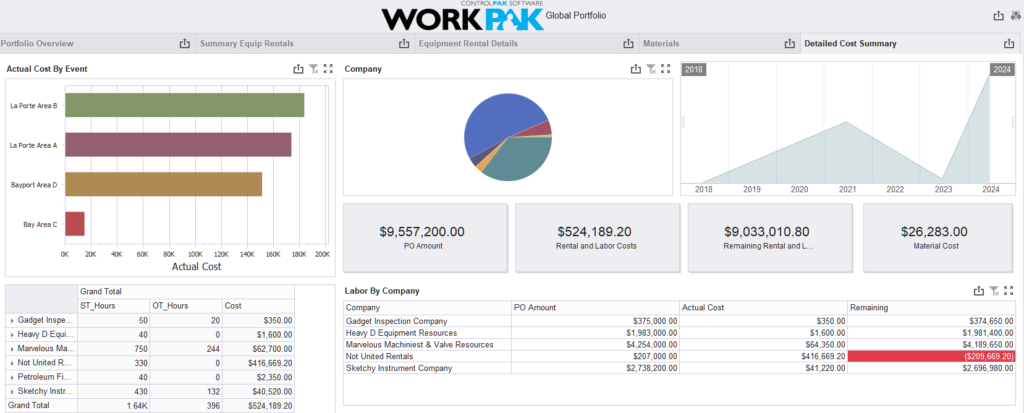Click the PO Amount card
This screenshot has width=1024, height=413.
click(425, 237)
